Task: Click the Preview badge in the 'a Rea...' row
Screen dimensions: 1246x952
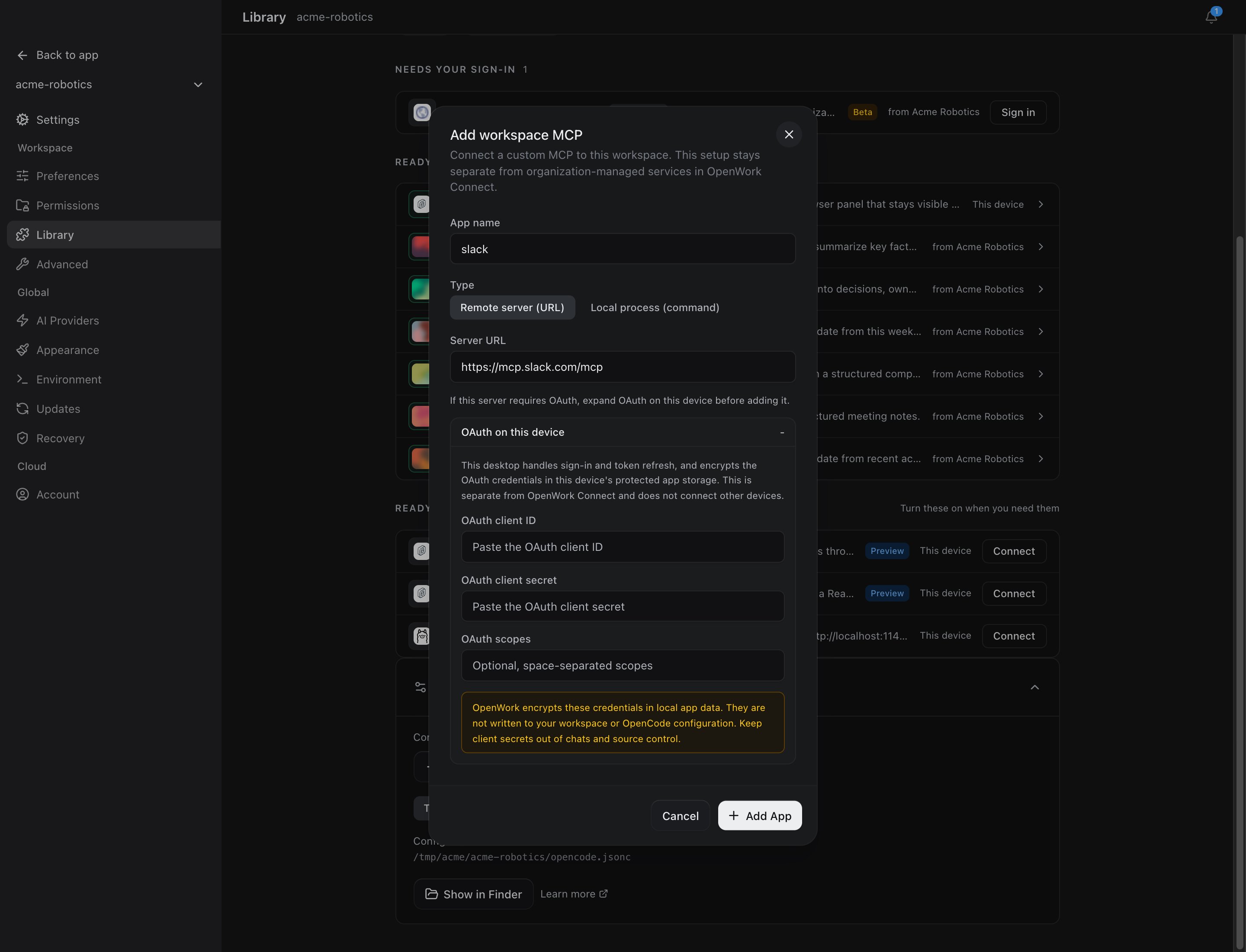Action: click(x=887, y=593)
